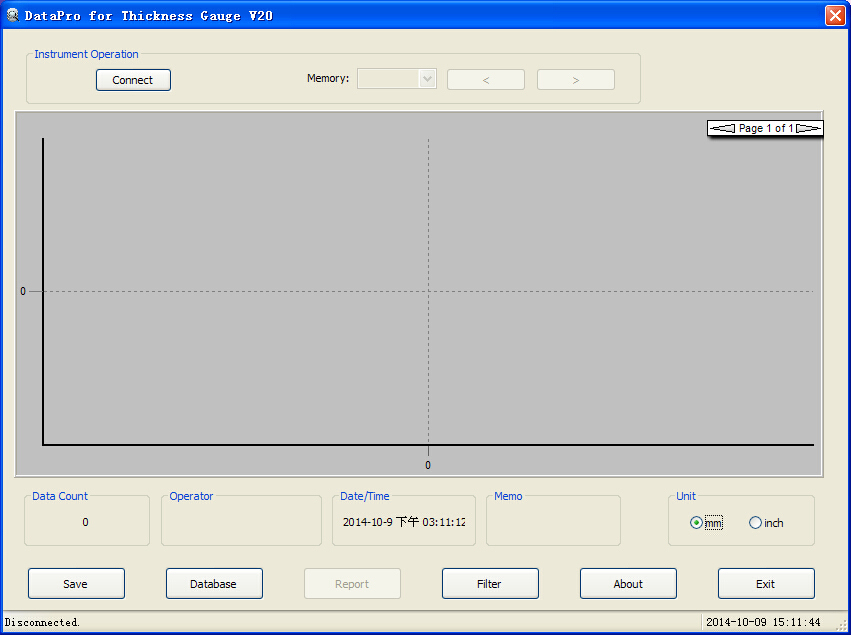
Task: Click the Connect button
Action: [x=133, y=80]
